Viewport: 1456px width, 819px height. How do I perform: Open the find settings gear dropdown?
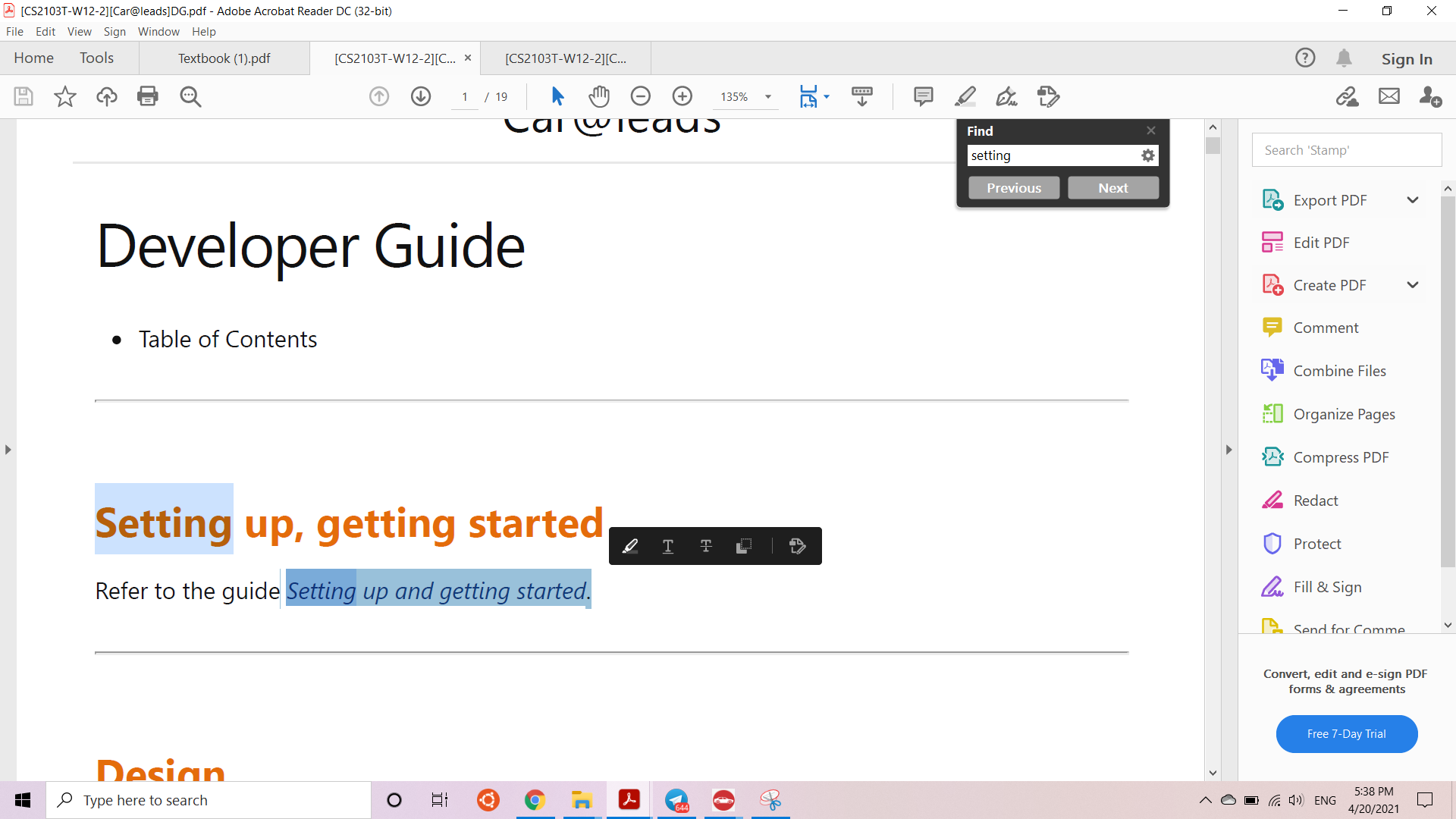tap(1148, 155)
